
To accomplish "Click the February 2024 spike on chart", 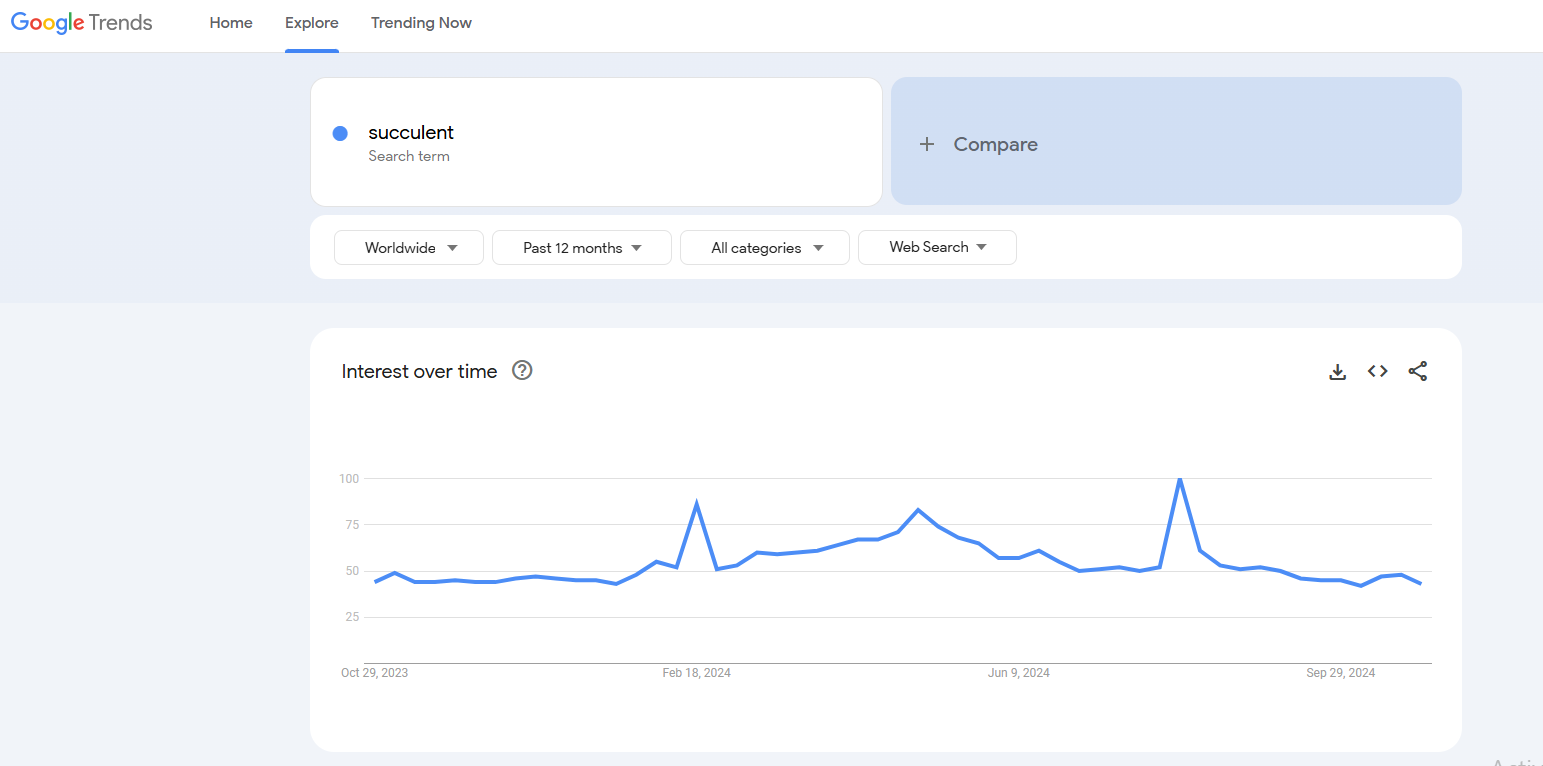I will click(696, 504).
